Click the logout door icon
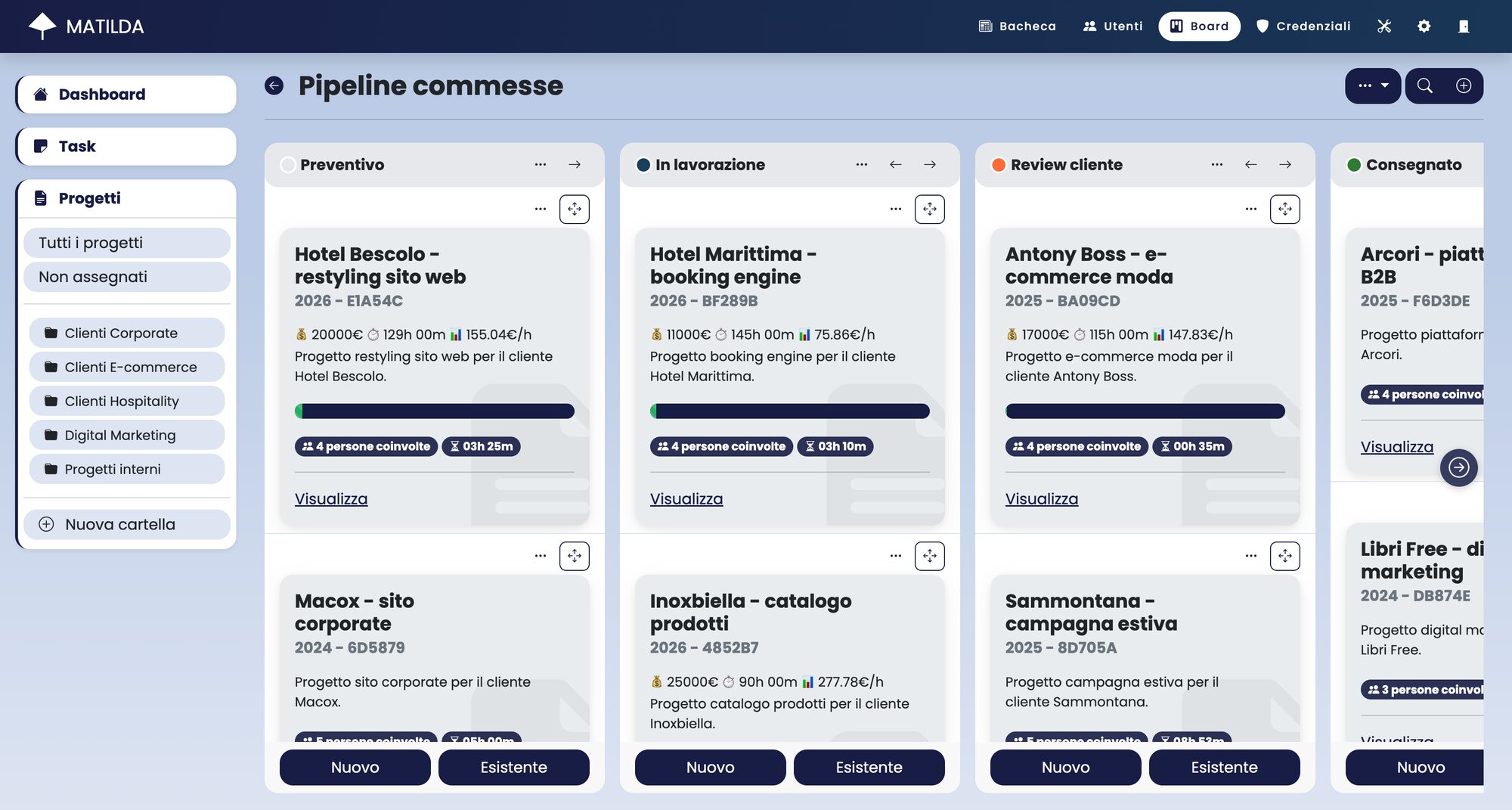The height and width of the screenshot is (810, 1512). [x=1464, y=26]
